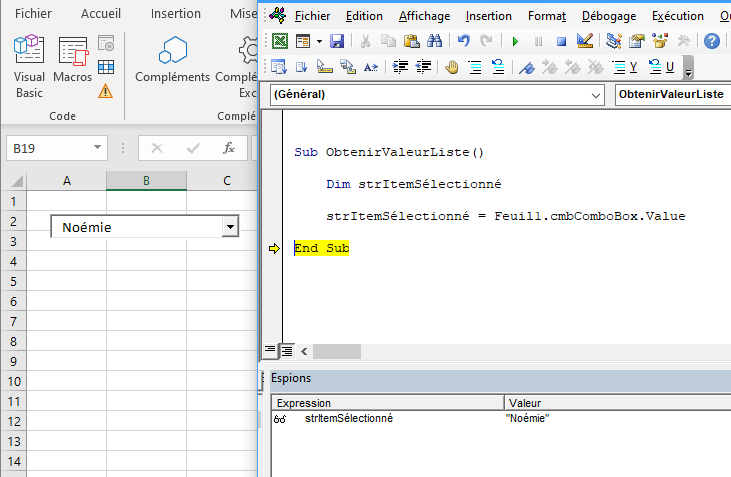Click List Constants icon in Edit toolbar
This screenshot has width=731, height=477.
pos(302,67)
